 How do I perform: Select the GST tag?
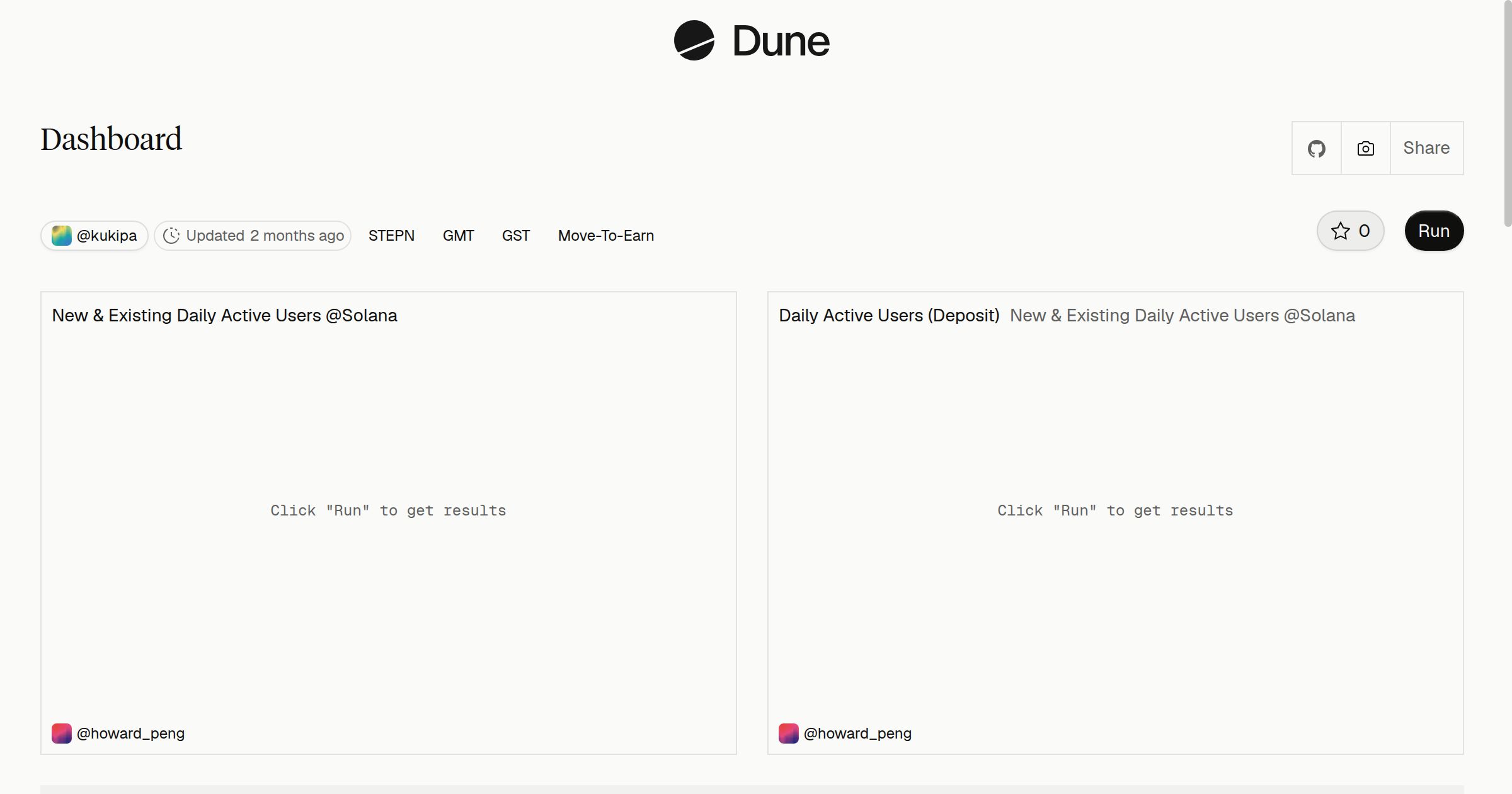[x=515, y=236]
